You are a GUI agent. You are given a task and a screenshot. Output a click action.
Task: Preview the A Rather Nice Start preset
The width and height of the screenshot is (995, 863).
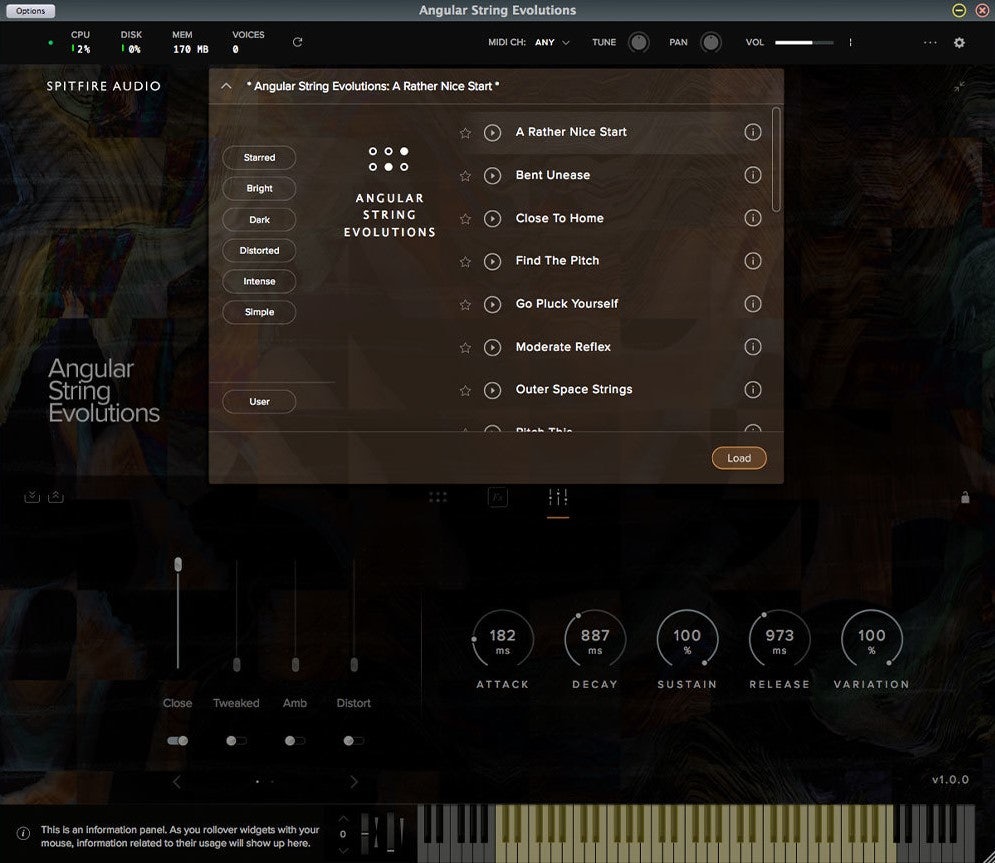pyautogui.click(x=492, y=133)
